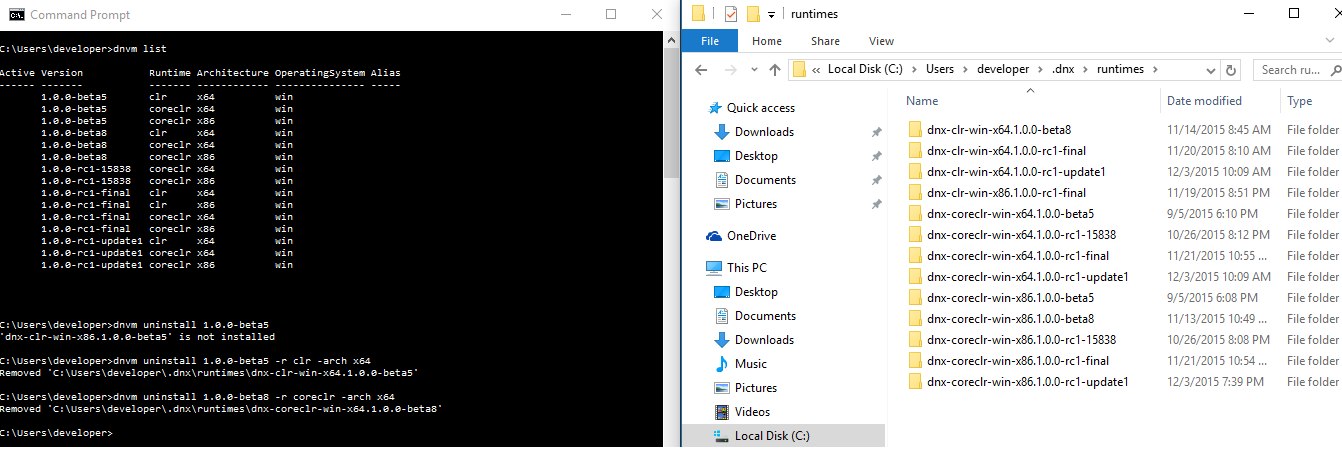Select Music under This PC
The image size is (1342, 451).
tap(750, 364)
